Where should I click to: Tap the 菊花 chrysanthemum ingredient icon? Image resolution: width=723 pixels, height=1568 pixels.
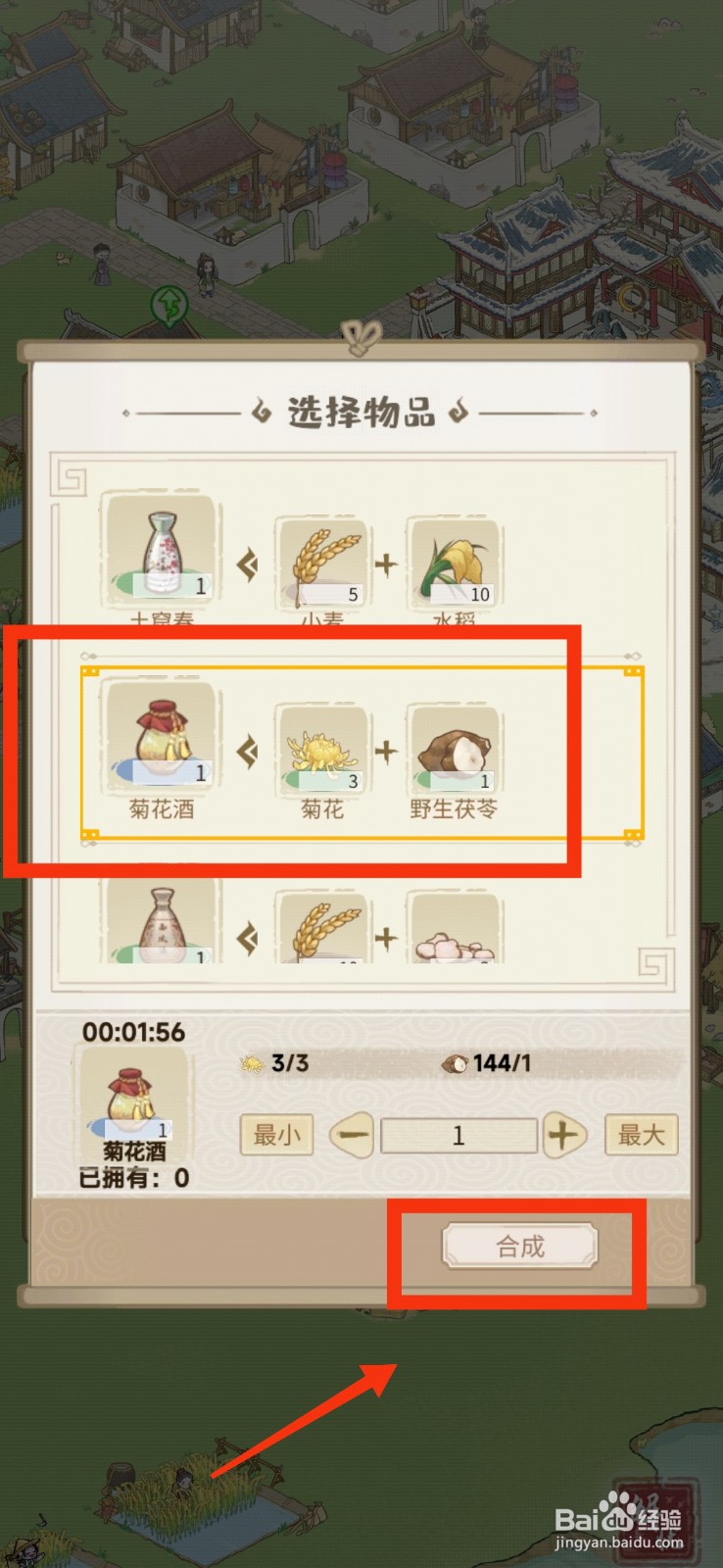click(322, 750)
